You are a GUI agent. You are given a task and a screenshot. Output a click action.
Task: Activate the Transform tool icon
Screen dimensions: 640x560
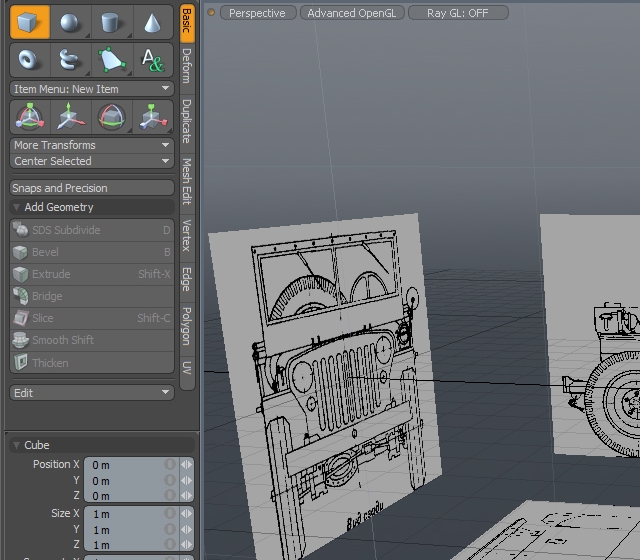pos(30,117)
